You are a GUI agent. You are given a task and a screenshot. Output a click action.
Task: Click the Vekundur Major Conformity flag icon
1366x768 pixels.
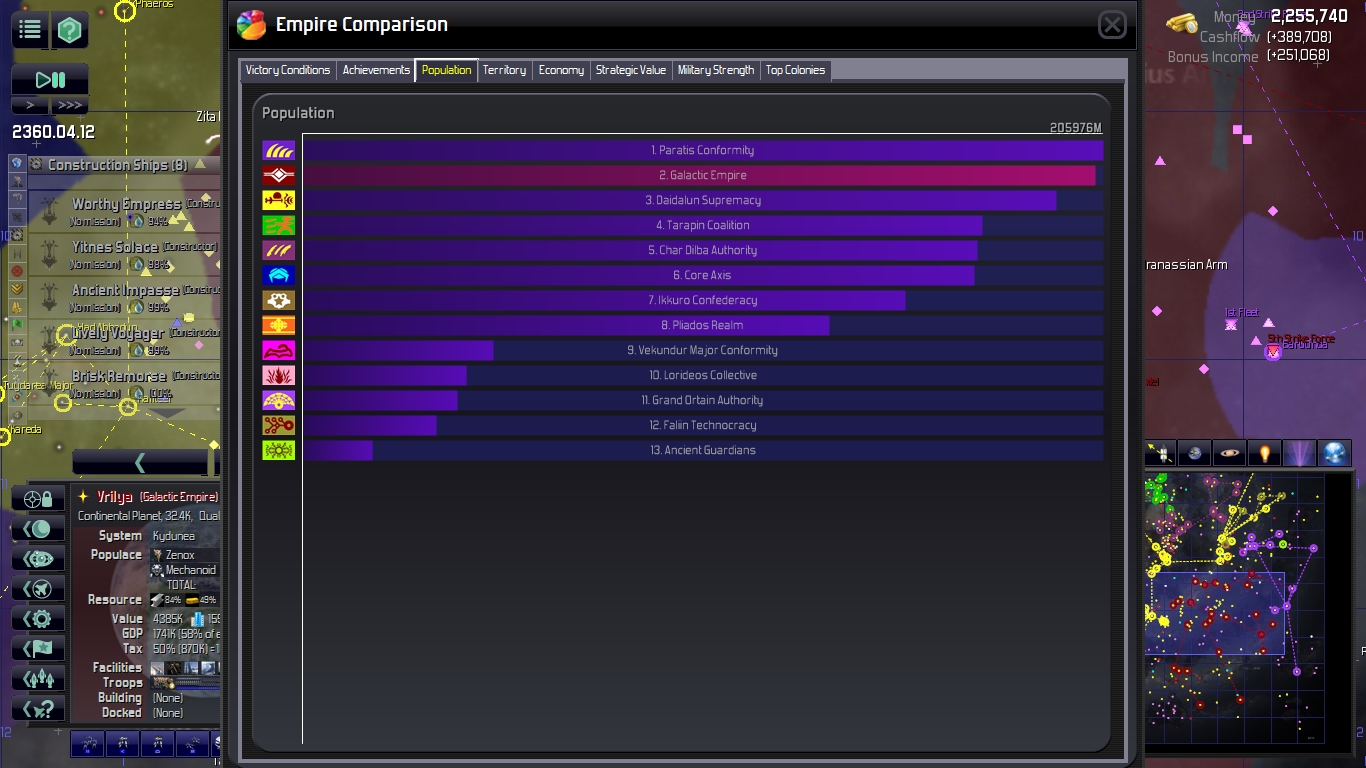279,350
